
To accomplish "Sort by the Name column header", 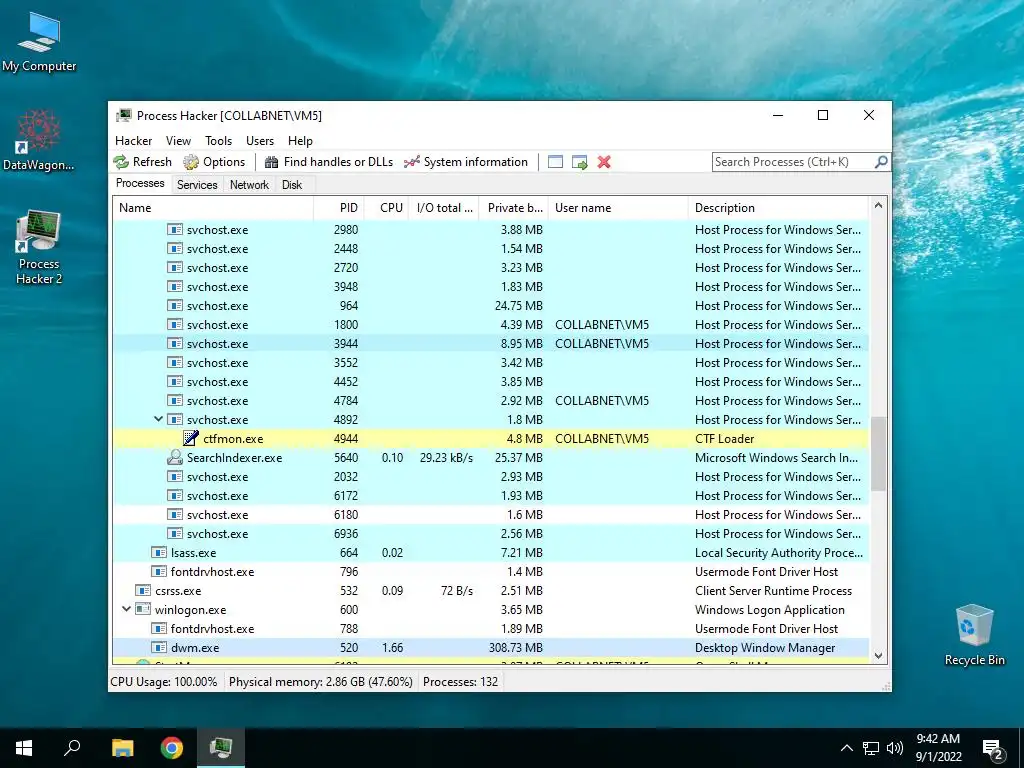I will point(213,208).
